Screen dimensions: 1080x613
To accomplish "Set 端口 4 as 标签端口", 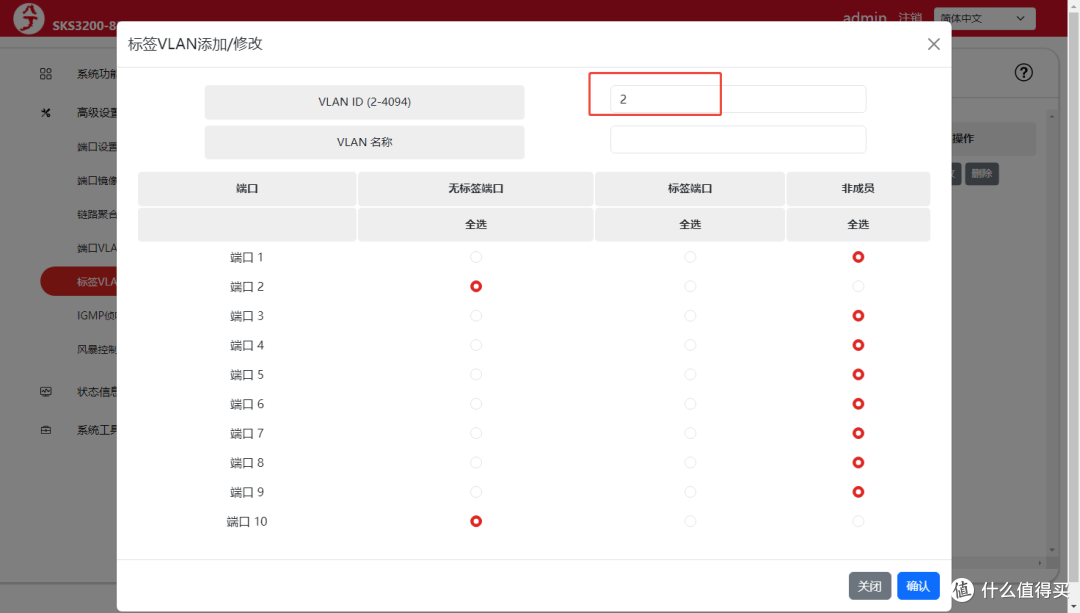I will click(690, 345).
